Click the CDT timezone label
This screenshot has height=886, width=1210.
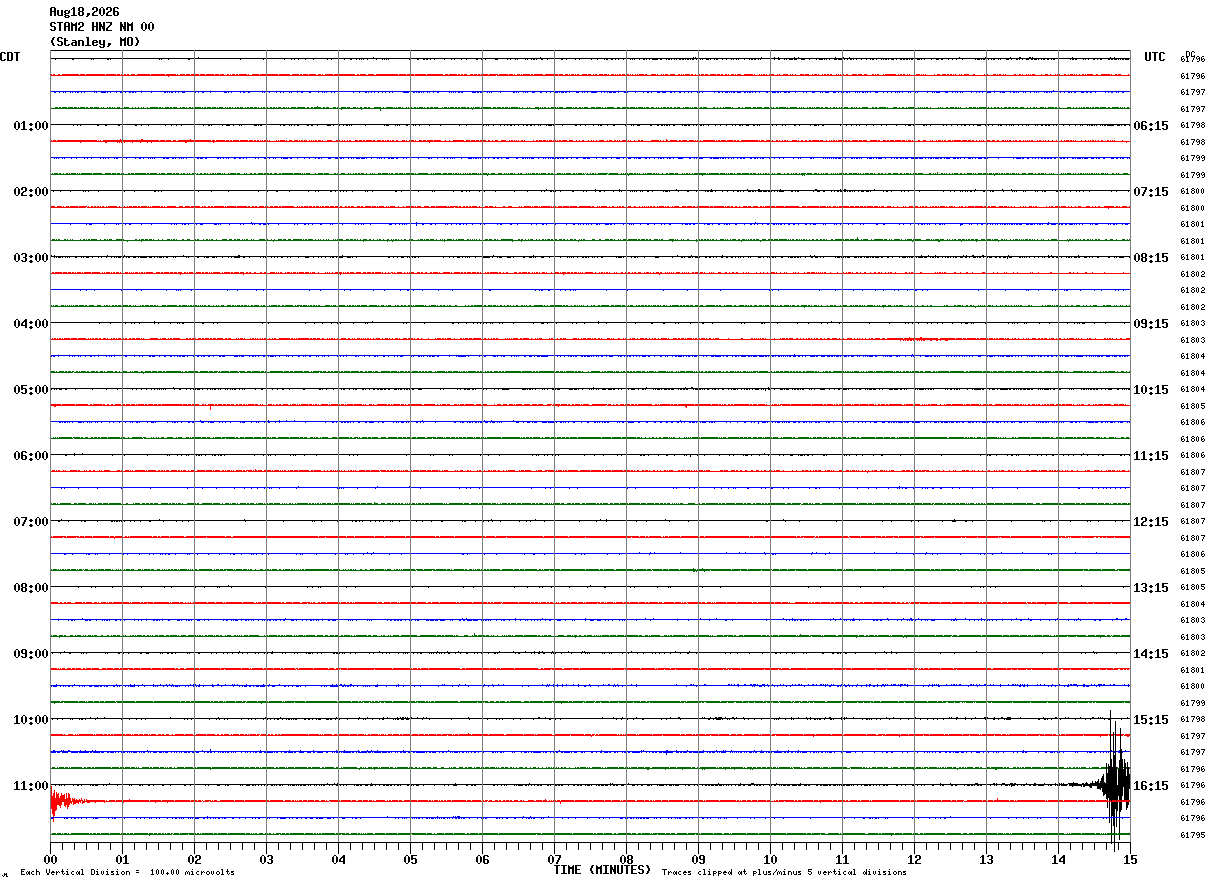pos(10,57)
